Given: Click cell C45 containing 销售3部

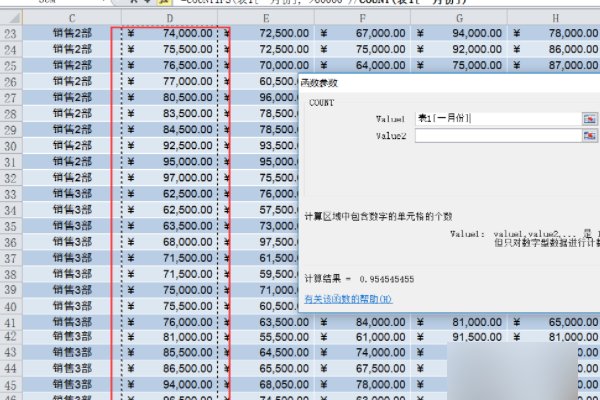Looking at the screenshot, I should click(x=72, y=384).
